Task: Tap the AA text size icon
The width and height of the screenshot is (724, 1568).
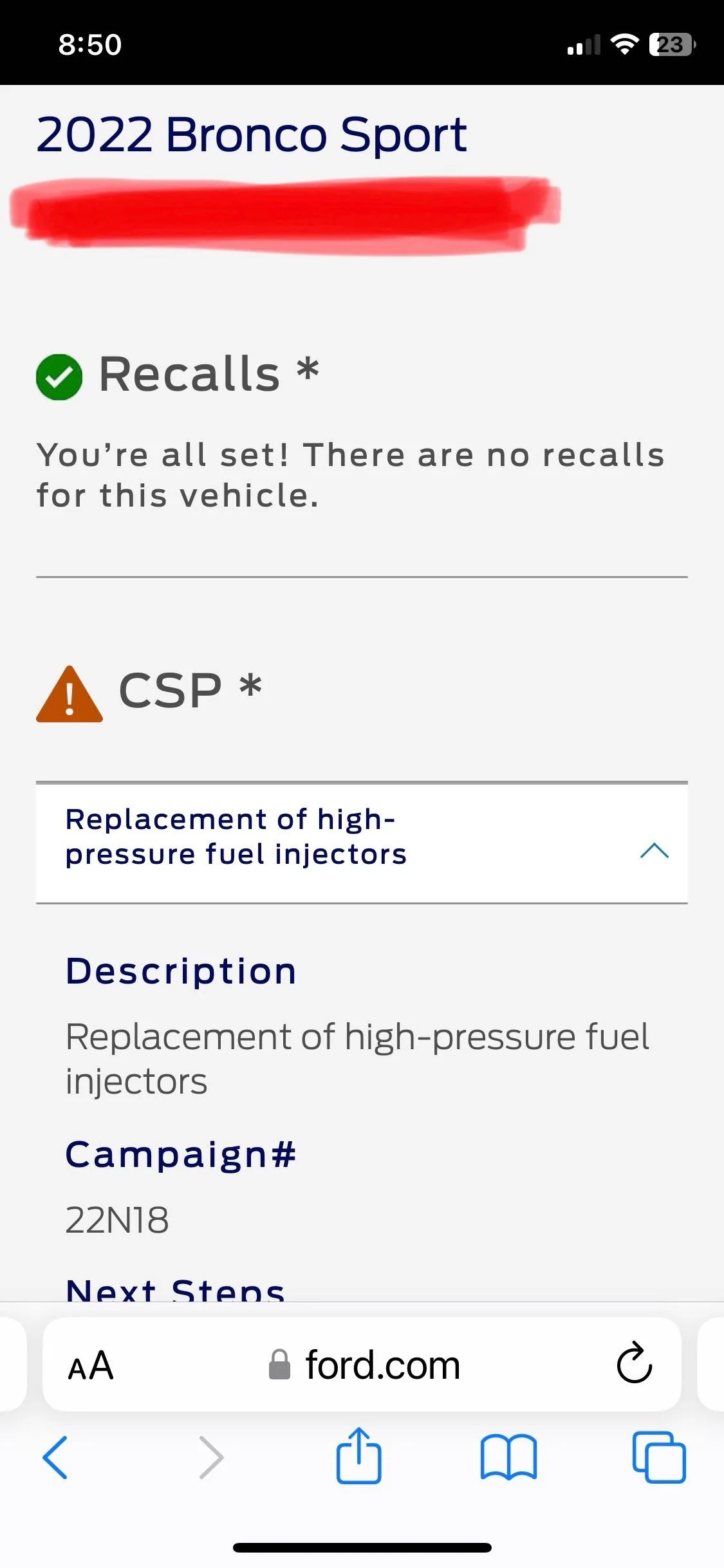Action: 90,1363
